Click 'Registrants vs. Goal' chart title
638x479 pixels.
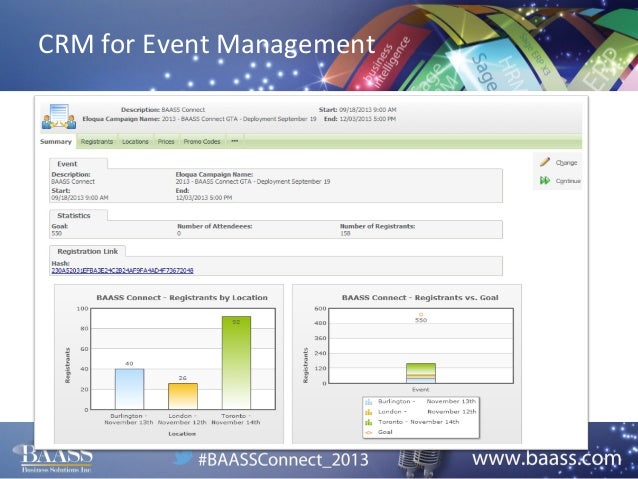coord(420,297)
